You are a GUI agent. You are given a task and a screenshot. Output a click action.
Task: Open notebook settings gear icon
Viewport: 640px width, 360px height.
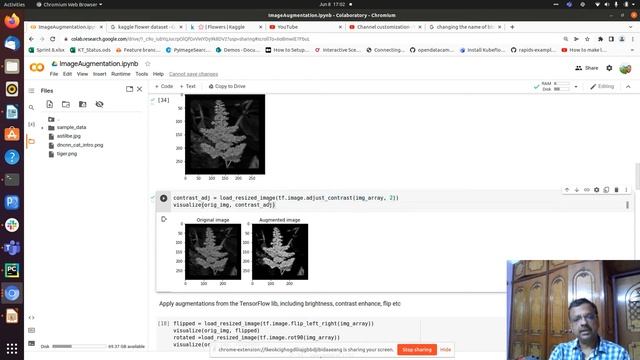pyautogui.click(x=609, y=68)
